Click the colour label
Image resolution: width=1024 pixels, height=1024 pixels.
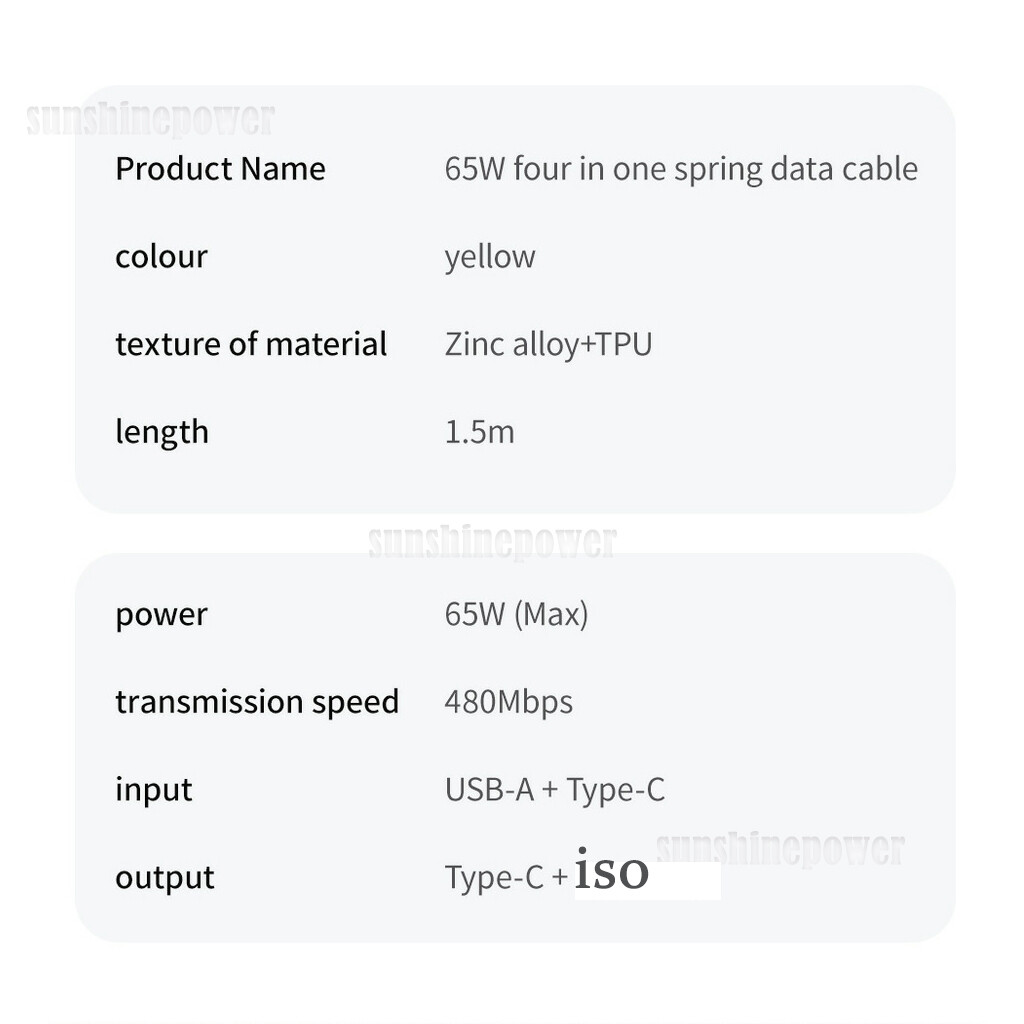(x=161, y=256)
